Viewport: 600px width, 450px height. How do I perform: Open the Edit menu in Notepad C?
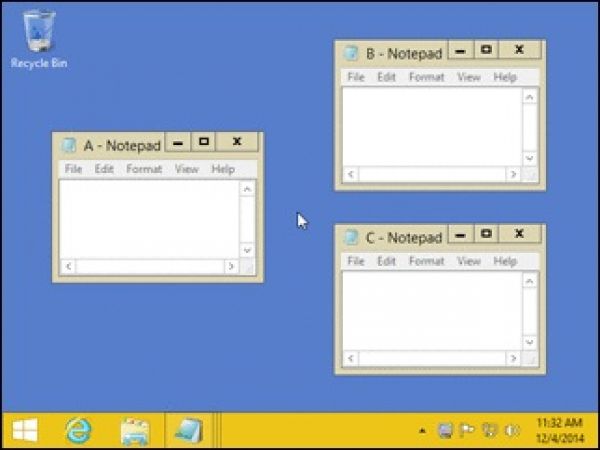(x=386, y=261)
